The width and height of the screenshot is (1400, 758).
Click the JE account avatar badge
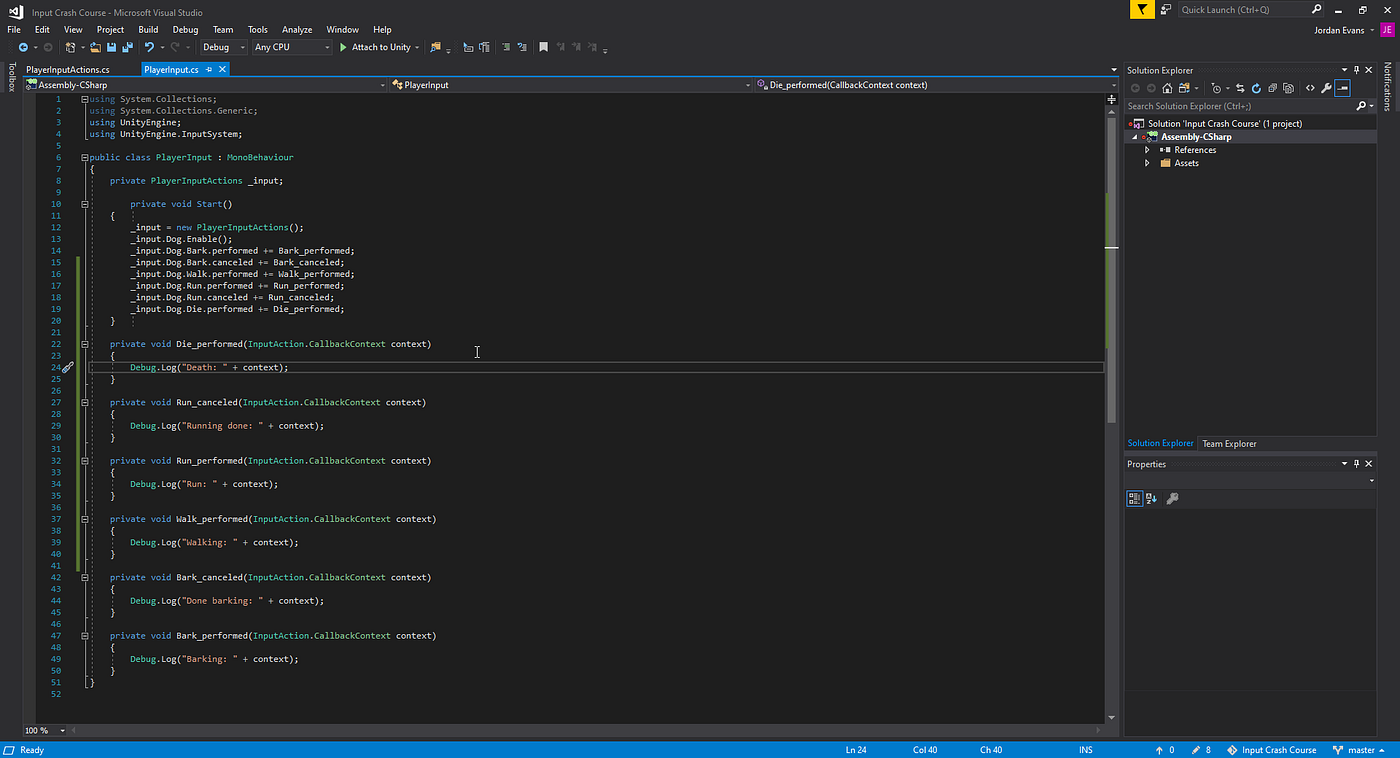(x=1387, y=30)
